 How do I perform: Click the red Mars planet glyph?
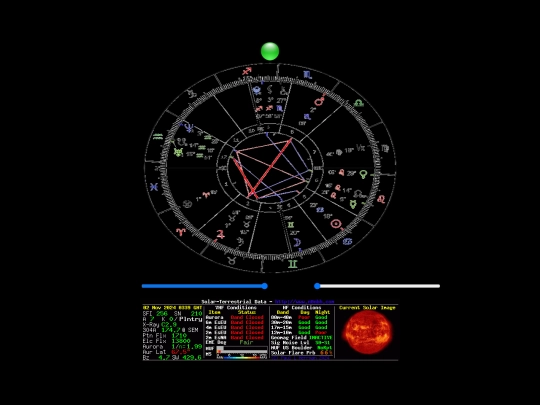click(320, 101)
